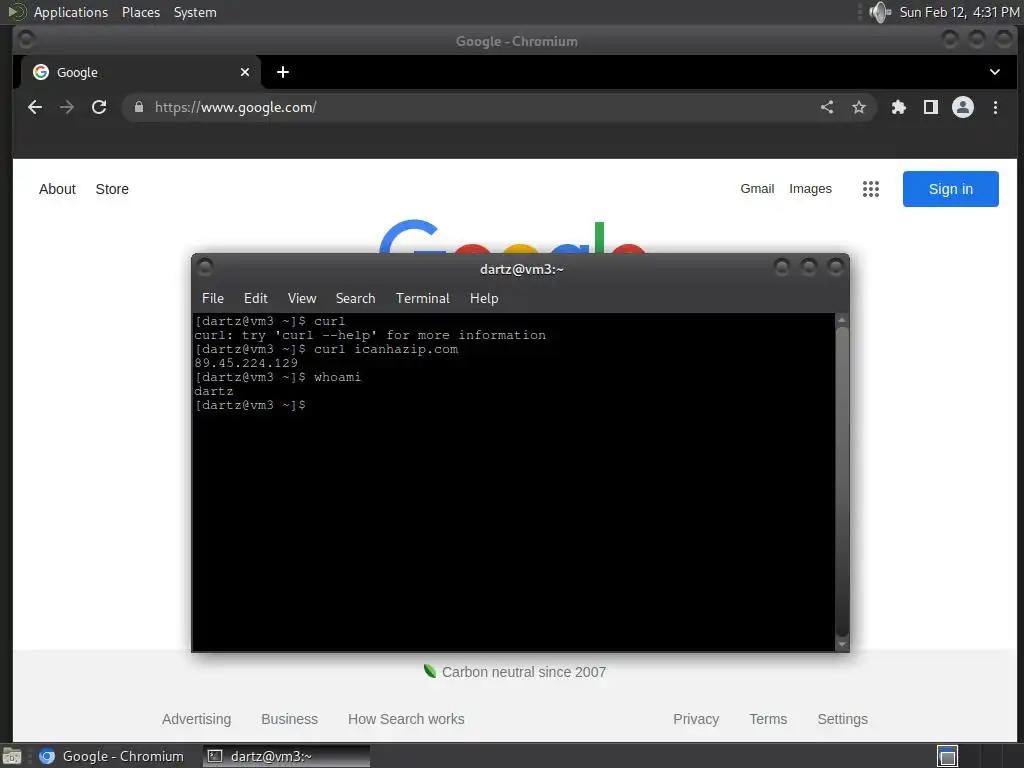The width and height of the screenshot is (1024, 768).
Task: Open Google apps grid
Action: click(871, 189)
